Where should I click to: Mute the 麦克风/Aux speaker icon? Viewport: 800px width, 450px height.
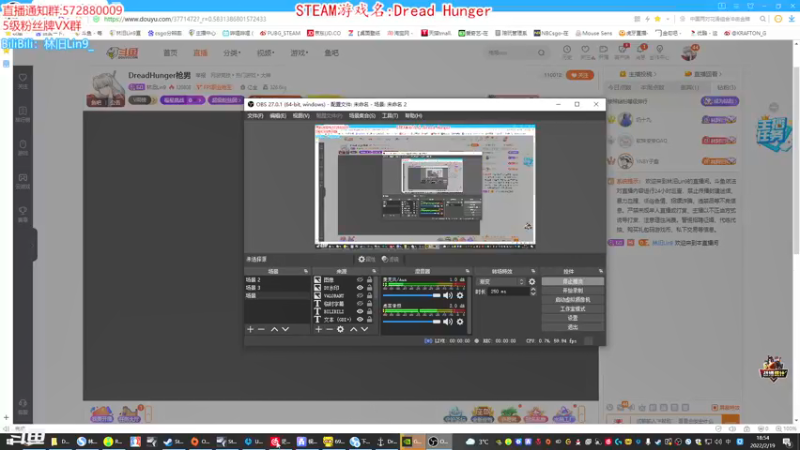pyautogui.click(x=448, y=295)
